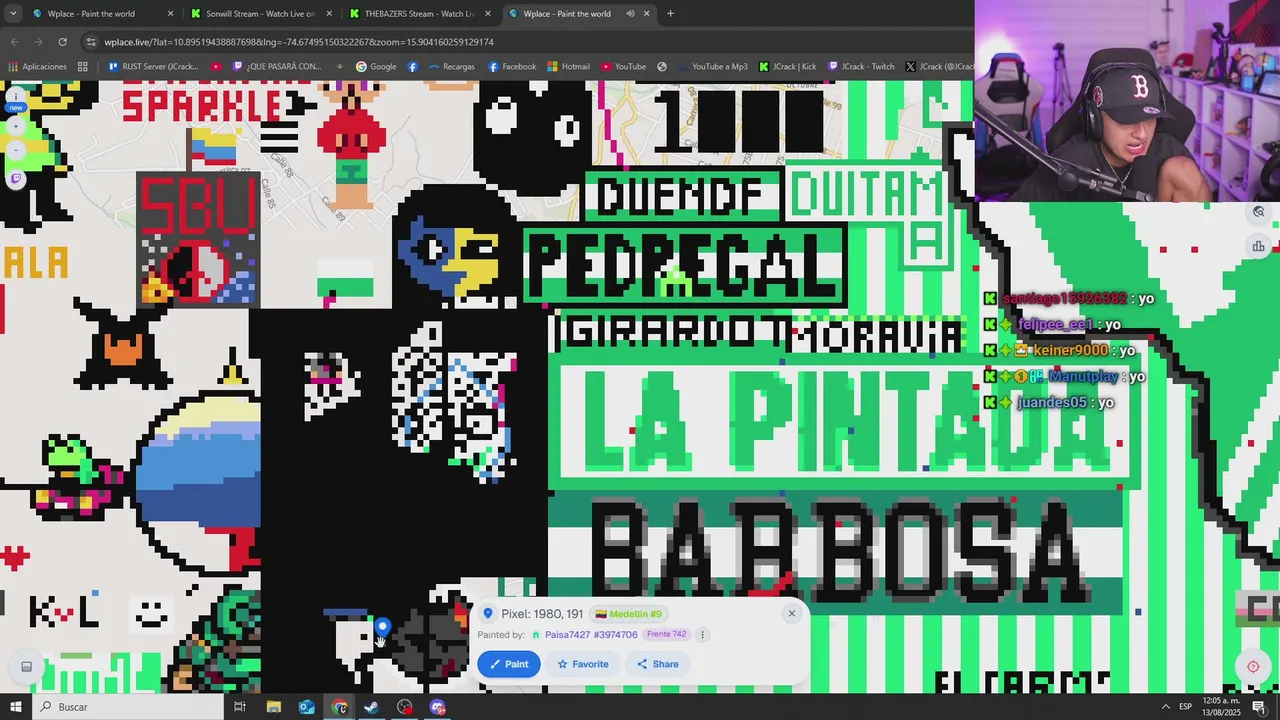This screenshot has height=720, width=1280.
Task: Mark pixel as Favorite
Action: [x=583, y=664]
